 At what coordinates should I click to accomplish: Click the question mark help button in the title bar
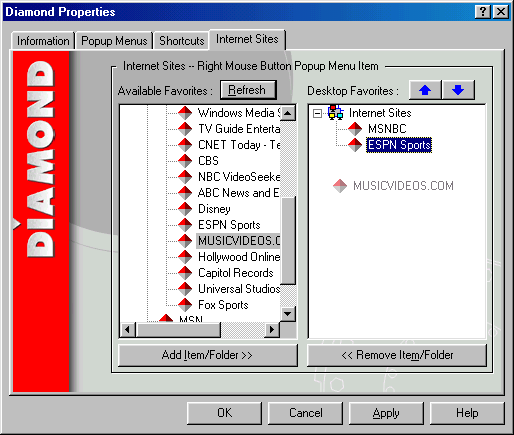483,12
